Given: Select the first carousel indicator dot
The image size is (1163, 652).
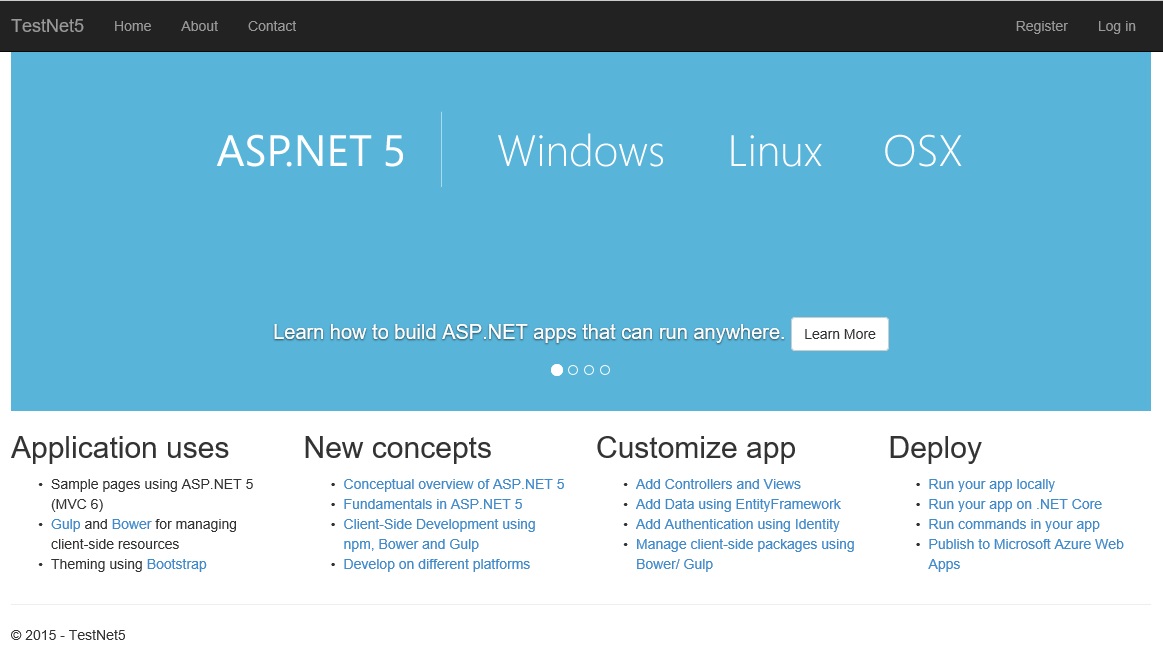Looking at the screenshot, I should coord(557,369).
